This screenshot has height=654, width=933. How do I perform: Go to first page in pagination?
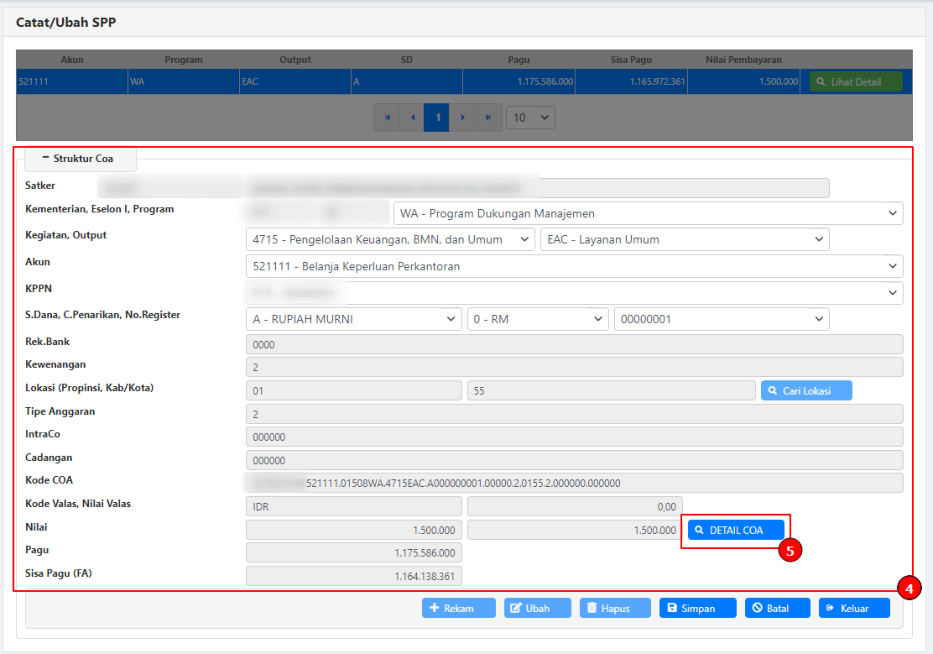tap(386, 117)
